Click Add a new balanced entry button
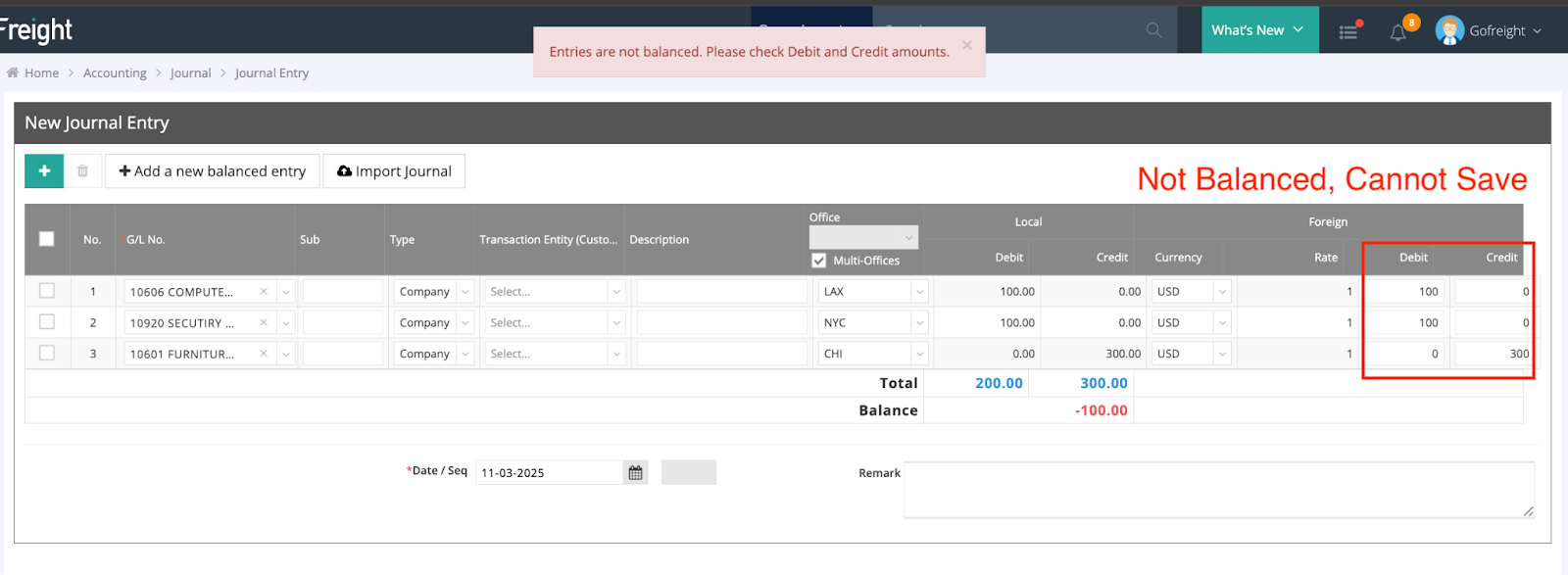This screenshot has height=575, width=1568. [x=213, y=171]
